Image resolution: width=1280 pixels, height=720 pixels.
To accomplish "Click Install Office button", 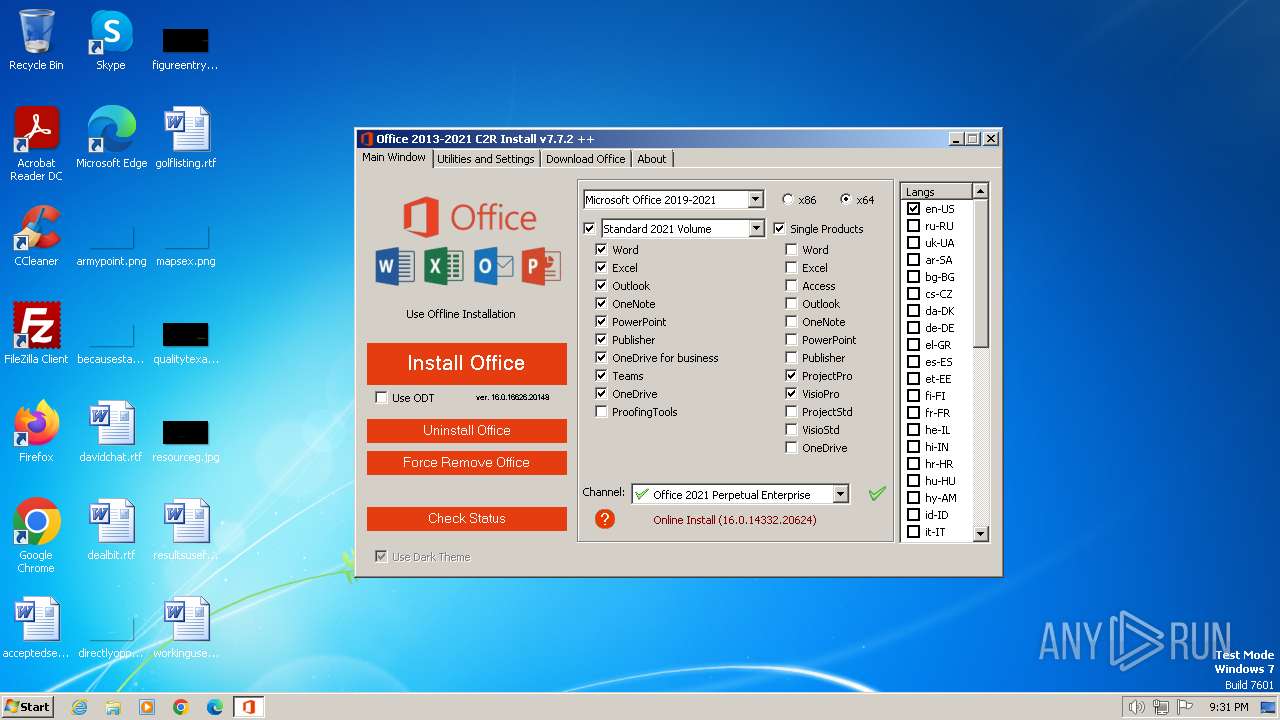I will 466,363.
